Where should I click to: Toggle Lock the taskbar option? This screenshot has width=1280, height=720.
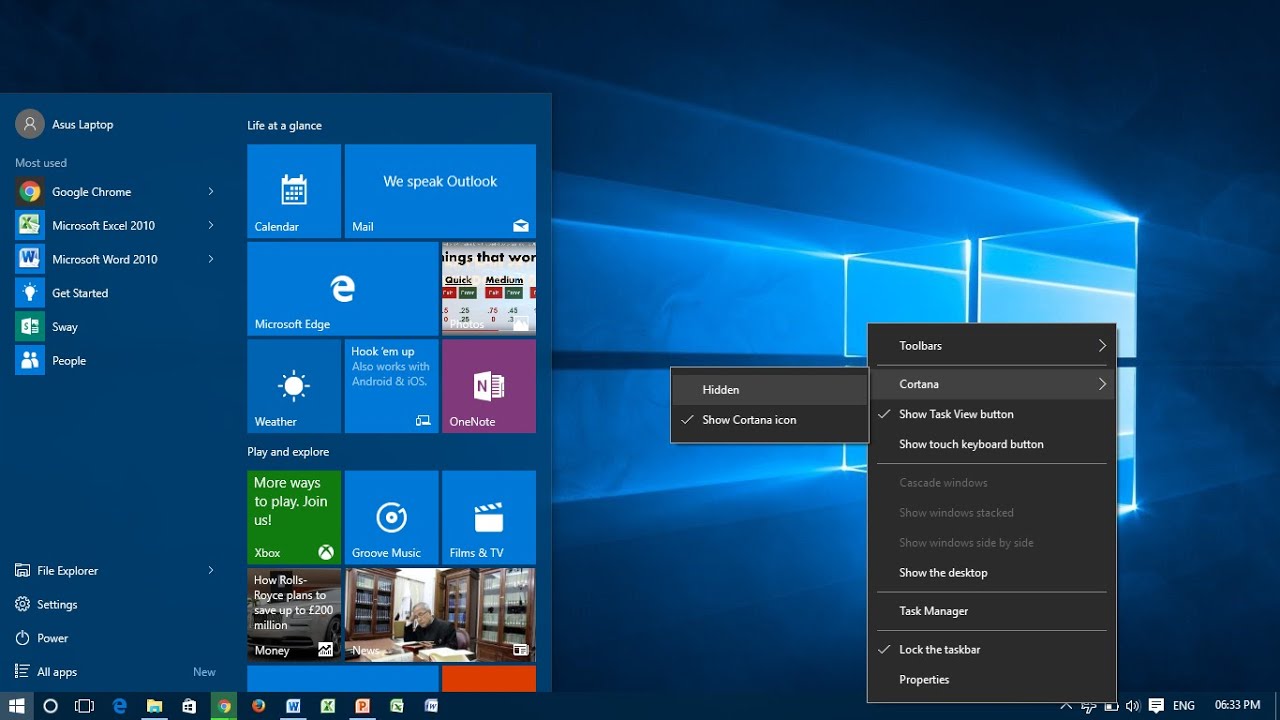(993, 649)
